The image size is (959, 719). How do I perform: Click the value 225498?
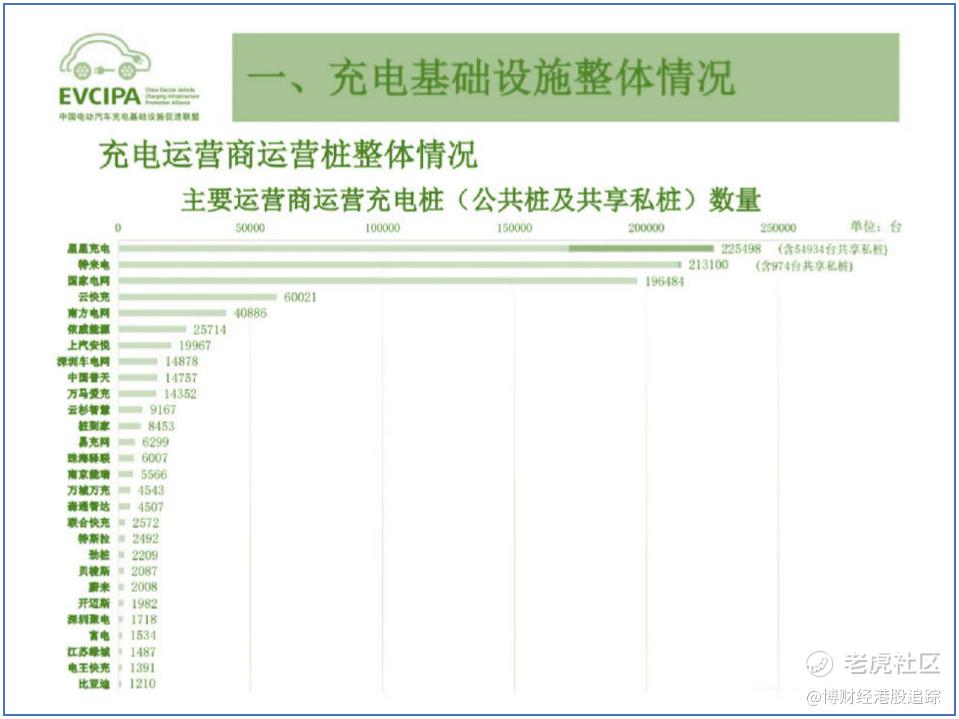point(741,249)
